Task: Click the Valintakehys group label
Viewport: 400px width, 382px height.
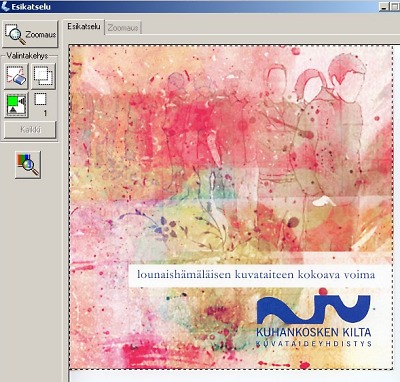Action: pyautogui.click(x=27, y=56)
